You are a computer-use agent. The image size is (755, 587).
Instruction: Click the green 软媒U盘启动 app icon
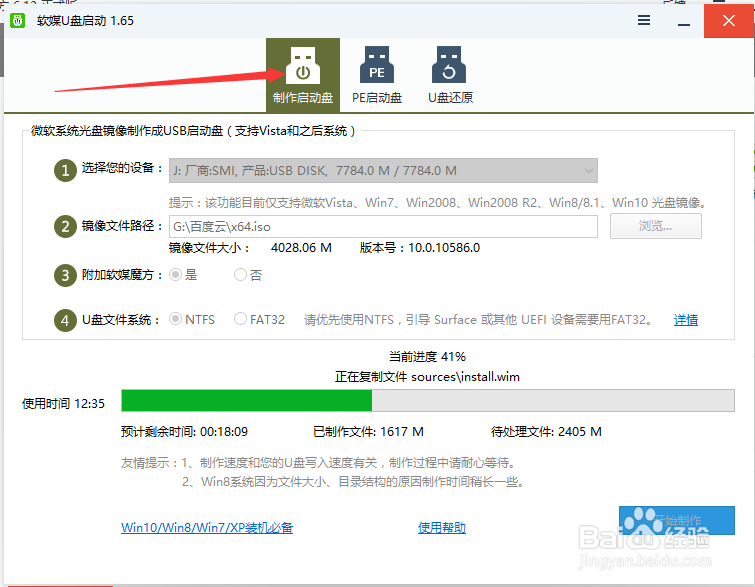click(x=18, y=21)
